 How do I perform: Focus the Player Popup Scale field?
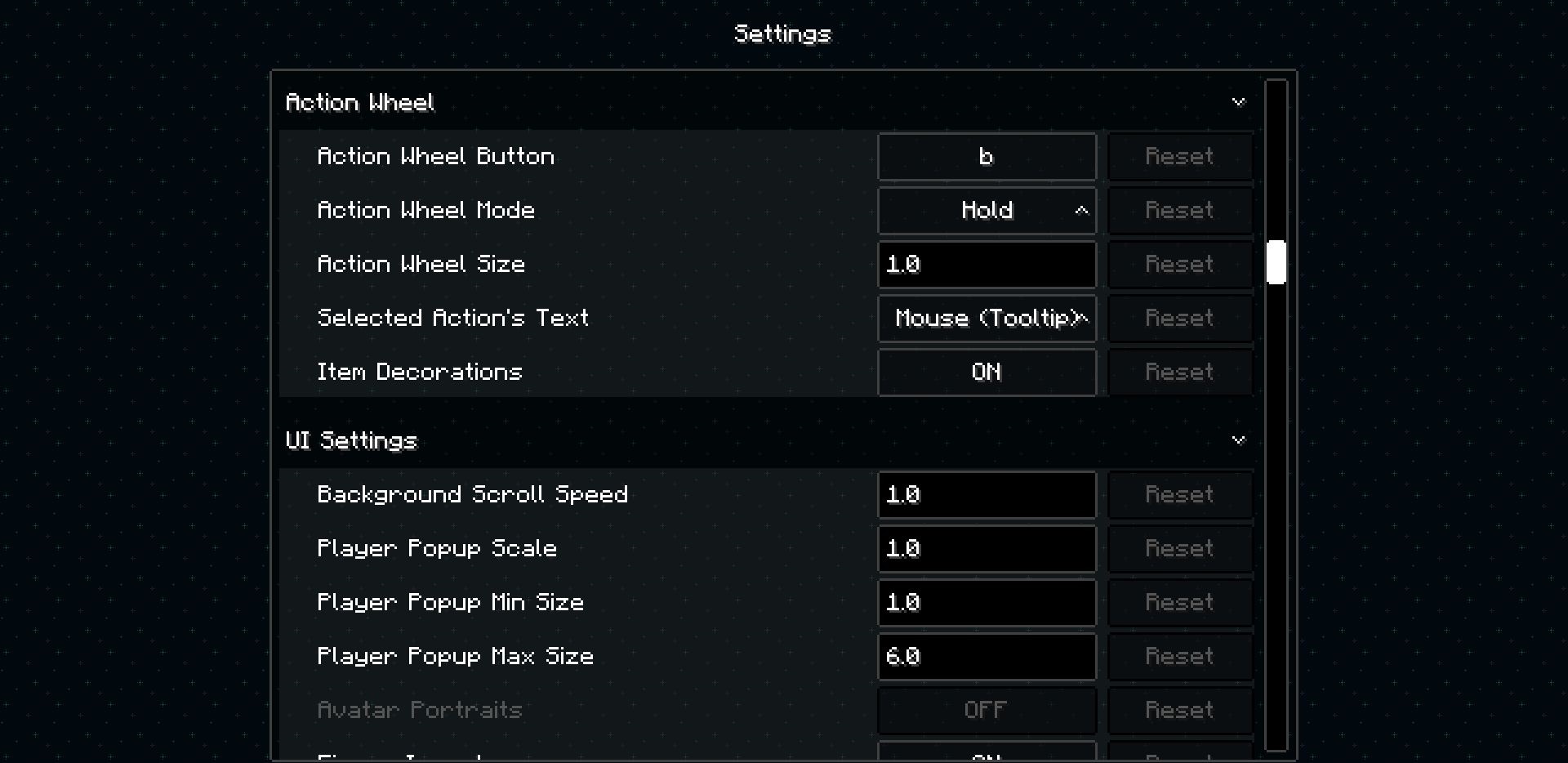click(x=987, y=548)
